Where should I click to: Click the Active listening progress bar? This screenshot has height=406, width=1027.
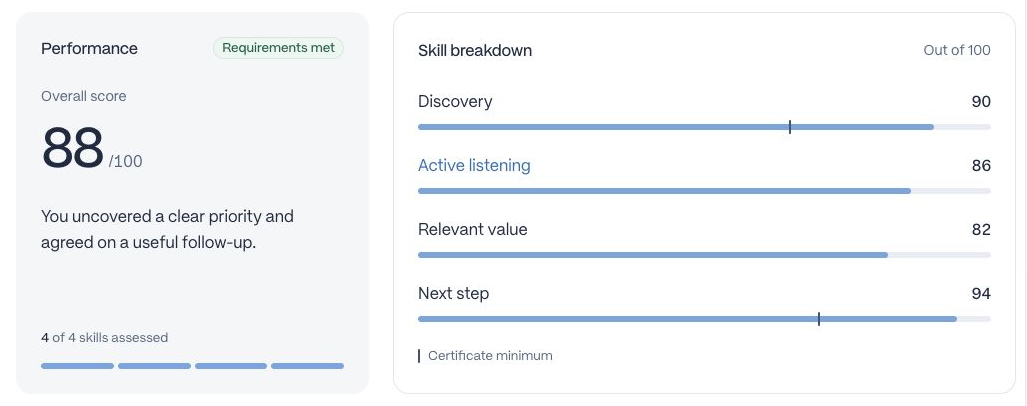(x=704, y=191)
